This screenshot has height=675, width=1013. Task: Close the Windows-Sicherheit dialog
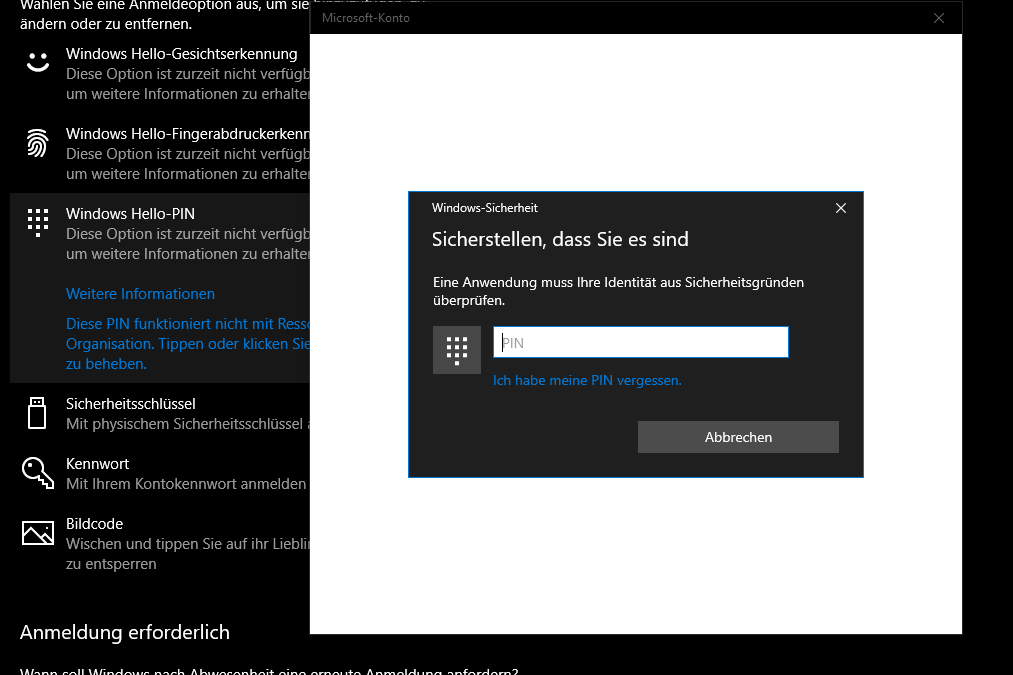(x=841, y=208)
